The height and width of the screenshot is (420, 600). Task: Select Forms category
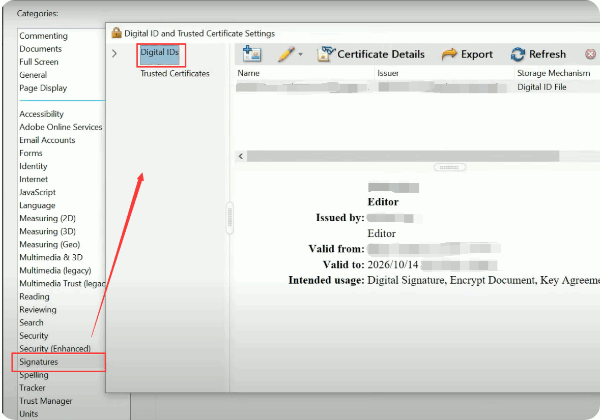pos(31,153)
